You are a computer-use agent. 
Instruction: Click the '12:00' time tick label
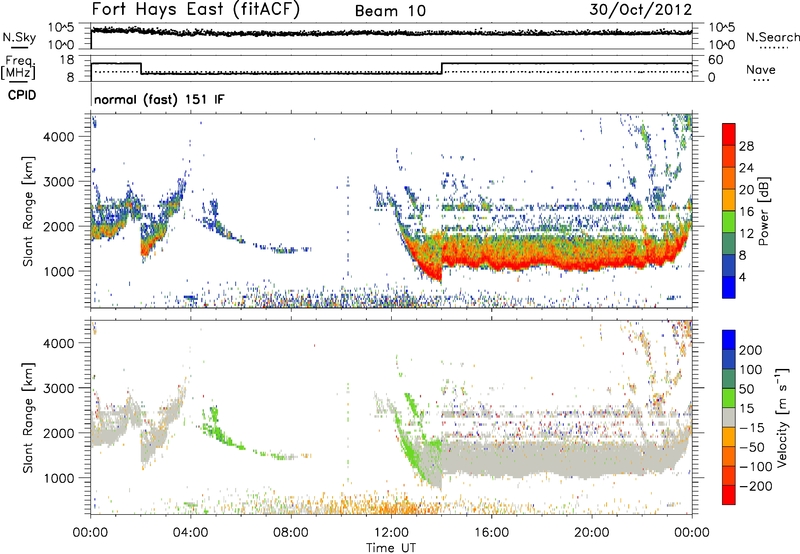pyautogui.click(x=391, y=533)
